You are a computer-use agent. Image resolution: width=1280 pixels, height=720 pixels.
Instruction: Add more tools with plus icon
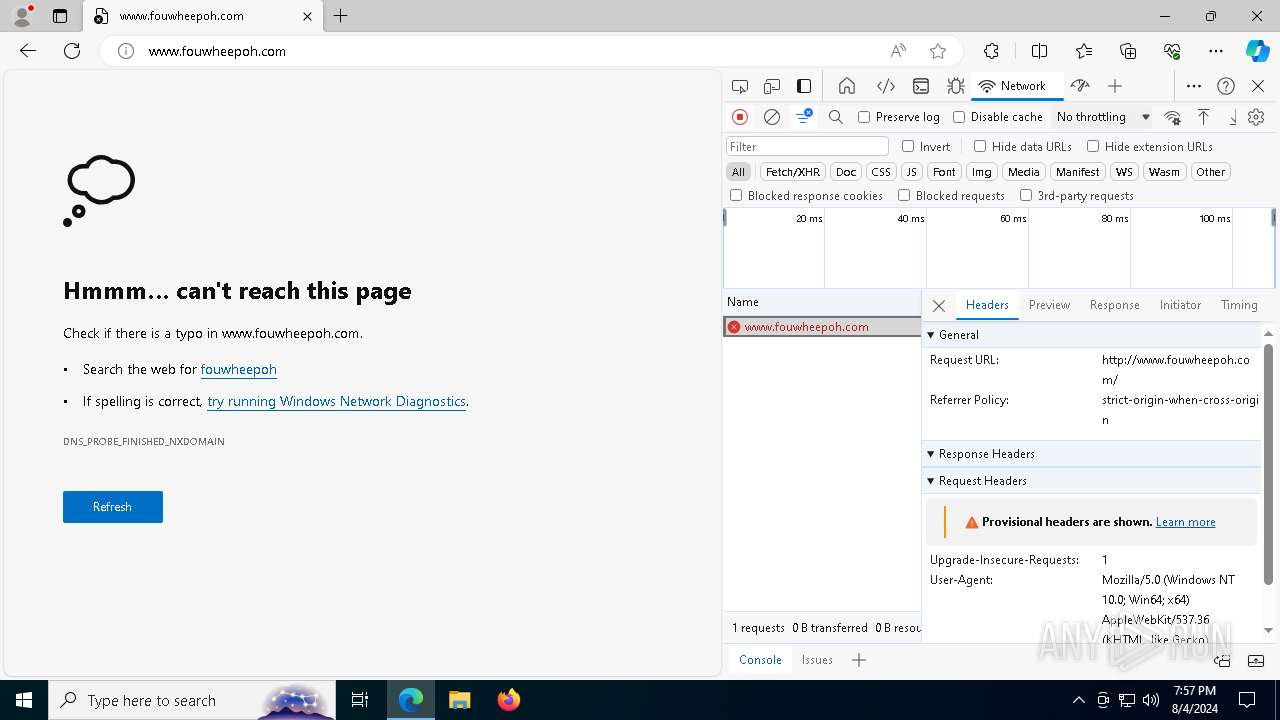tap(1115, 86)
